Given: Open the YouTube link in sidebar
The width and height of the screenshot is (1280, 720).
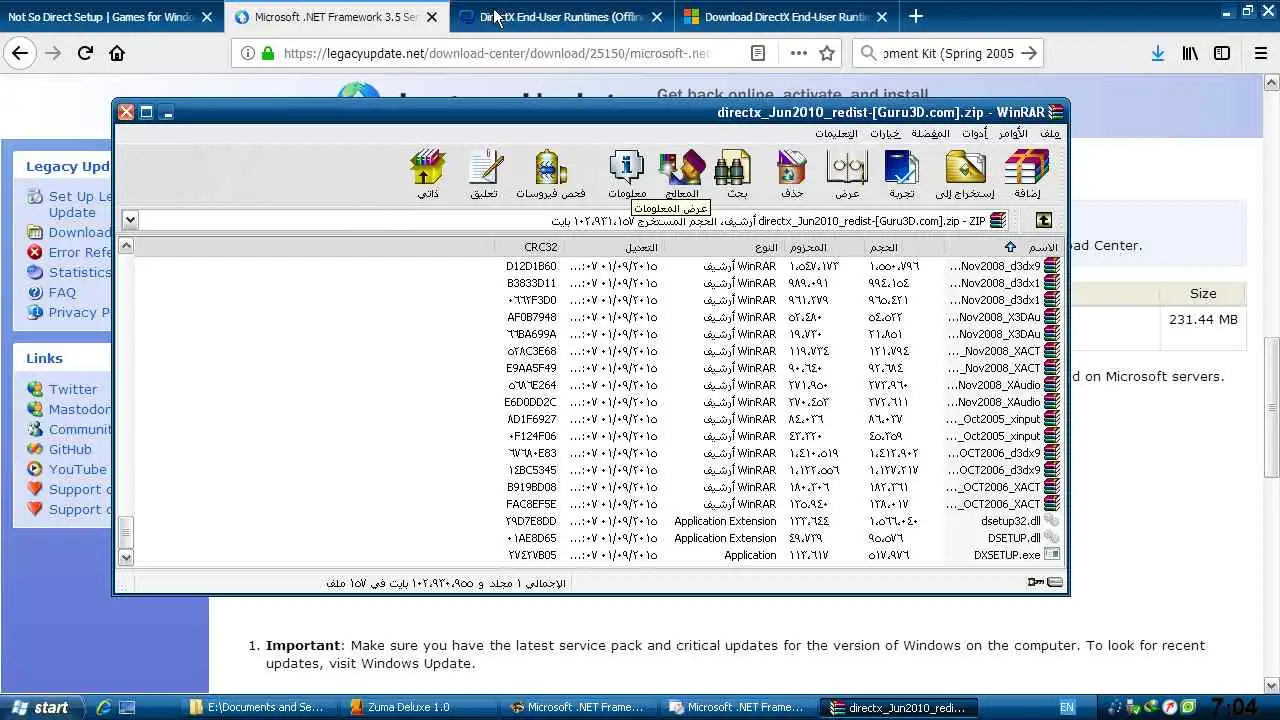Looking at the screenshot, I should click(x=77, y=469).
